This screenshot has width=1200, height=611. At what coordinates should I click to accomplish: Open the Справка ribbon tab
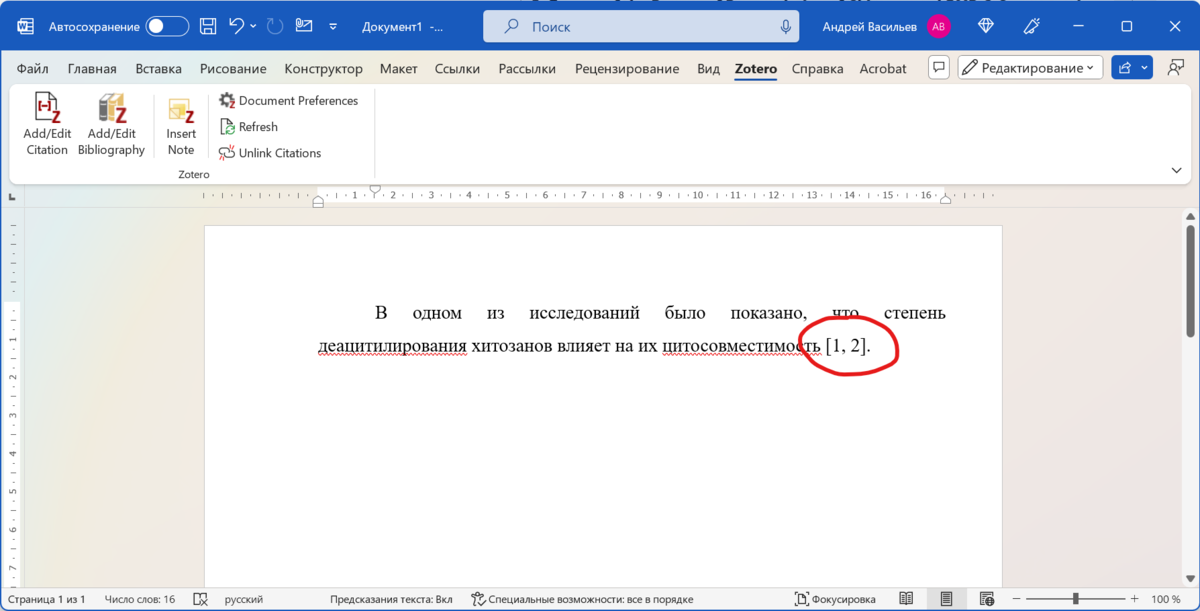(x=817, y=69)
